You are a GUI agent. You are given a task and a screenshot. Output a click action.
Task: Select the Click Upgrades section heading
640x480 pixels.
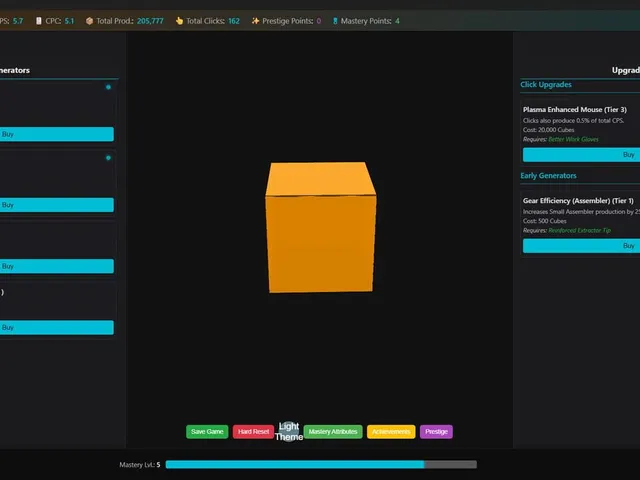coord(546,84)
